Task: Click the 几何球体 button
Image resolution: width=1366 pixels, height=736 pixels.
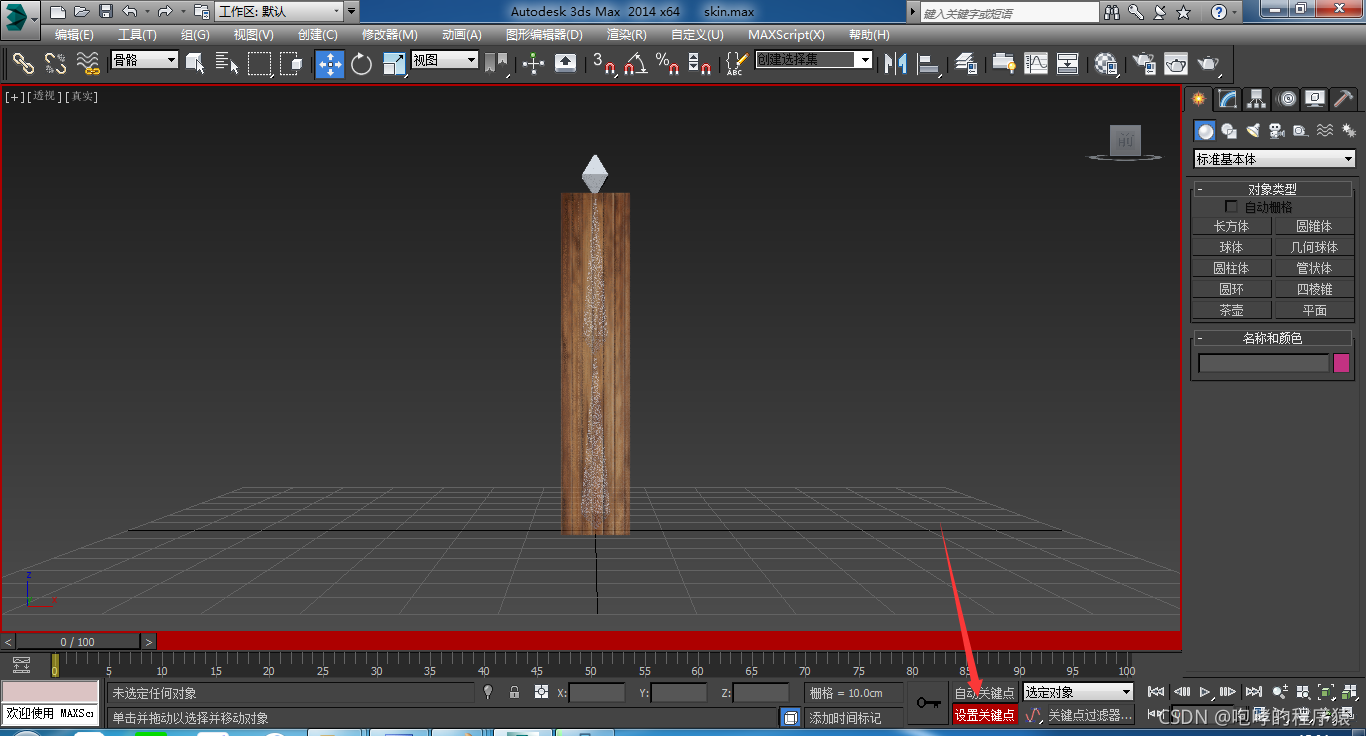Action: tap(1314, 247)
